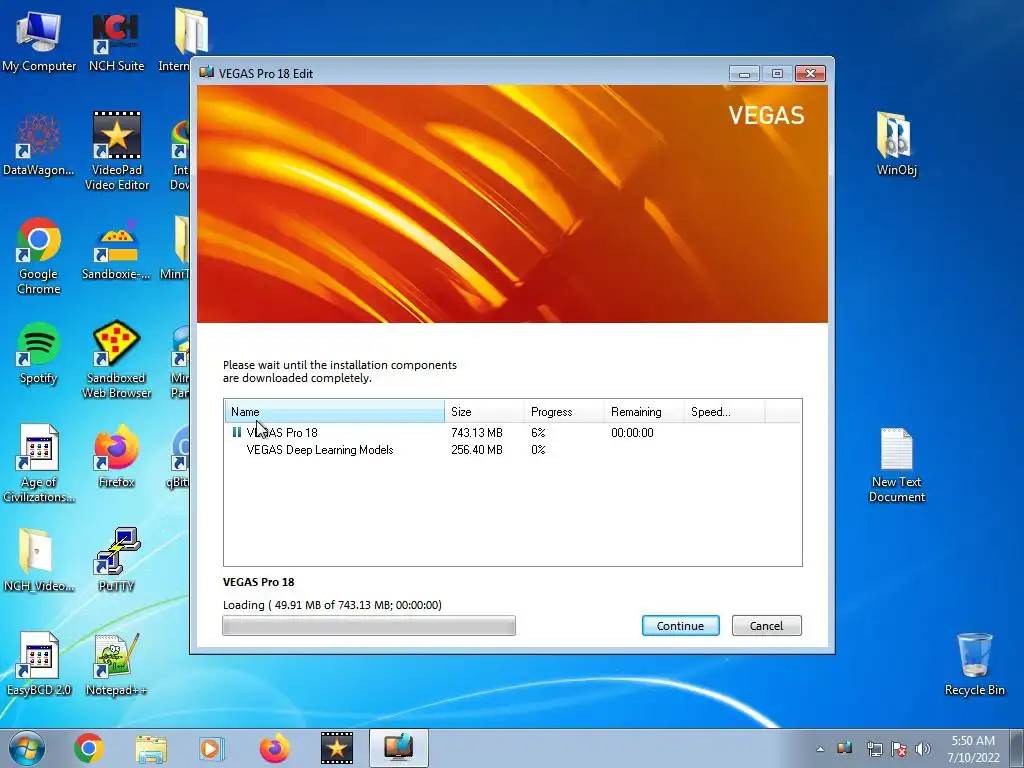Sort downloads by the Name column header
The height and width of the screenshot is (768, 1024).
point(334,411)
